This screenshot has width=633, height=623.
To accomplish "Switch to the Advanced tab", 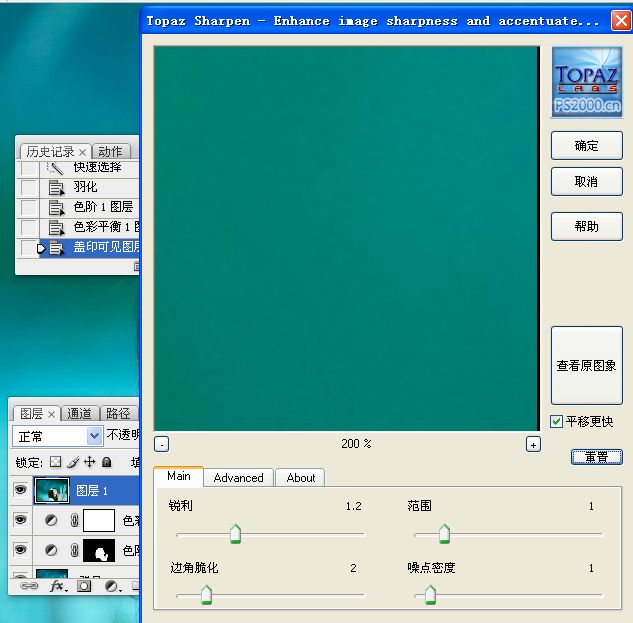I will pos(238,478).
